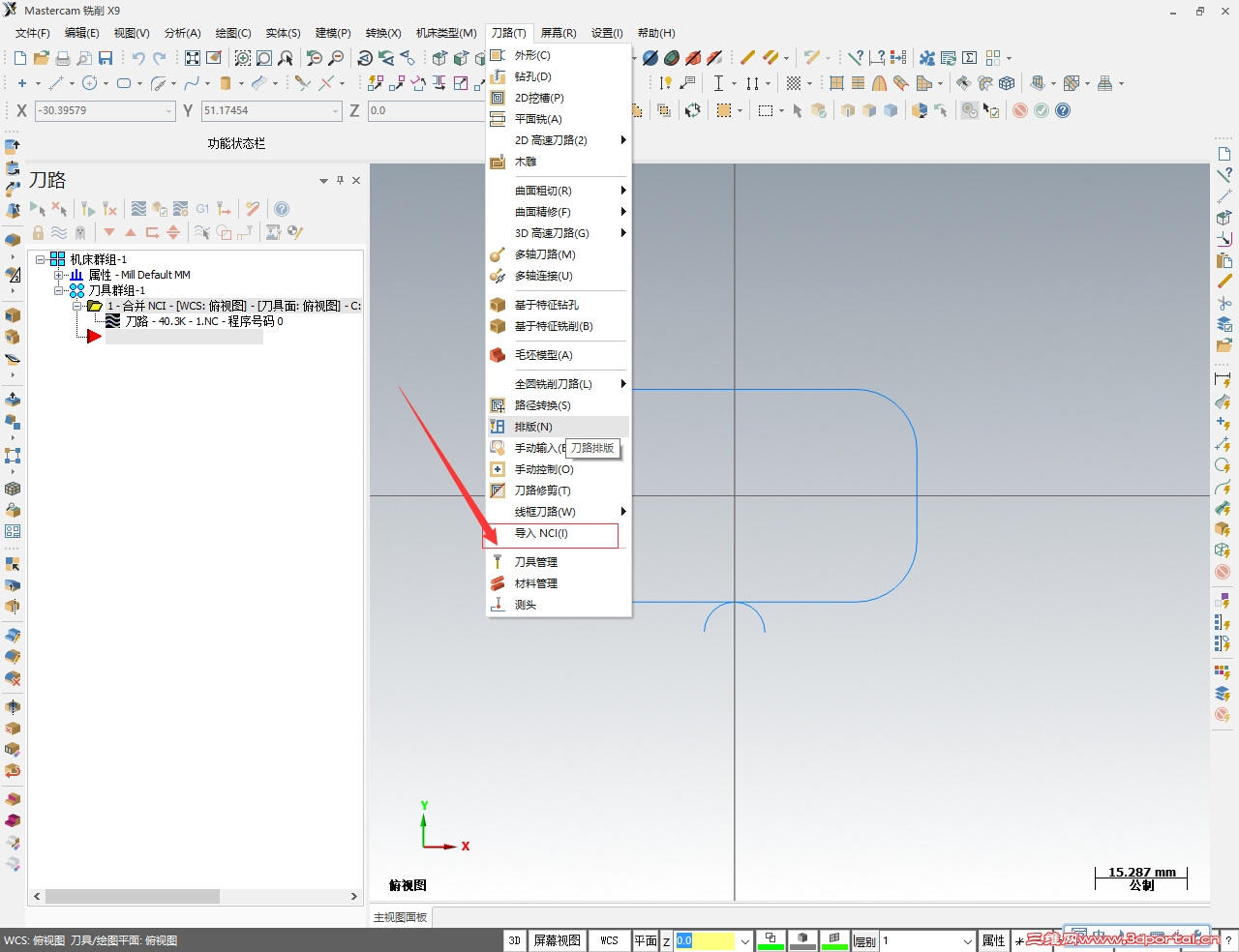Save the file with the floppy disk icon

click(106, 58)
